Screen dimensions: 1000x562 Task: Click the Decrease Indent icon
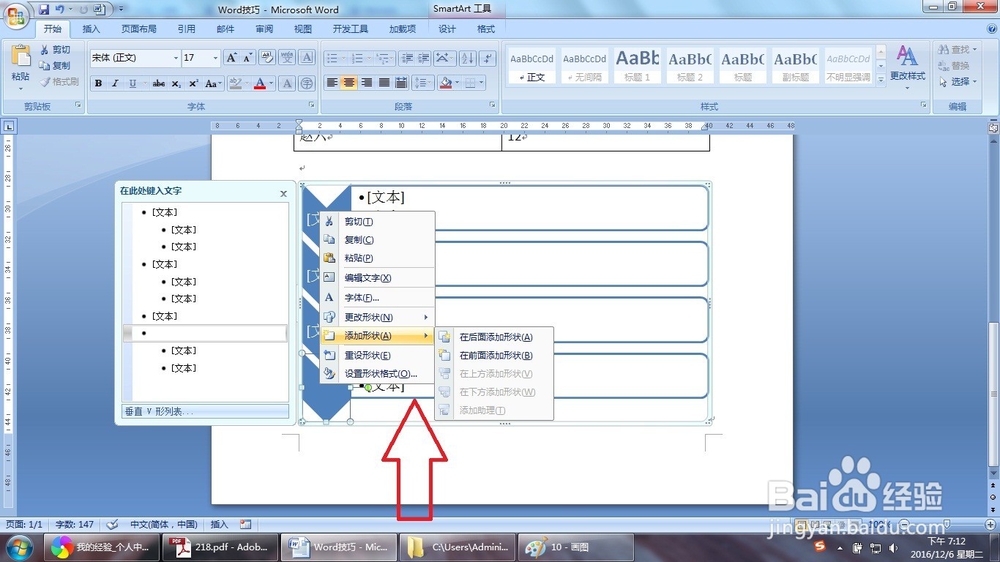[407, 58]
